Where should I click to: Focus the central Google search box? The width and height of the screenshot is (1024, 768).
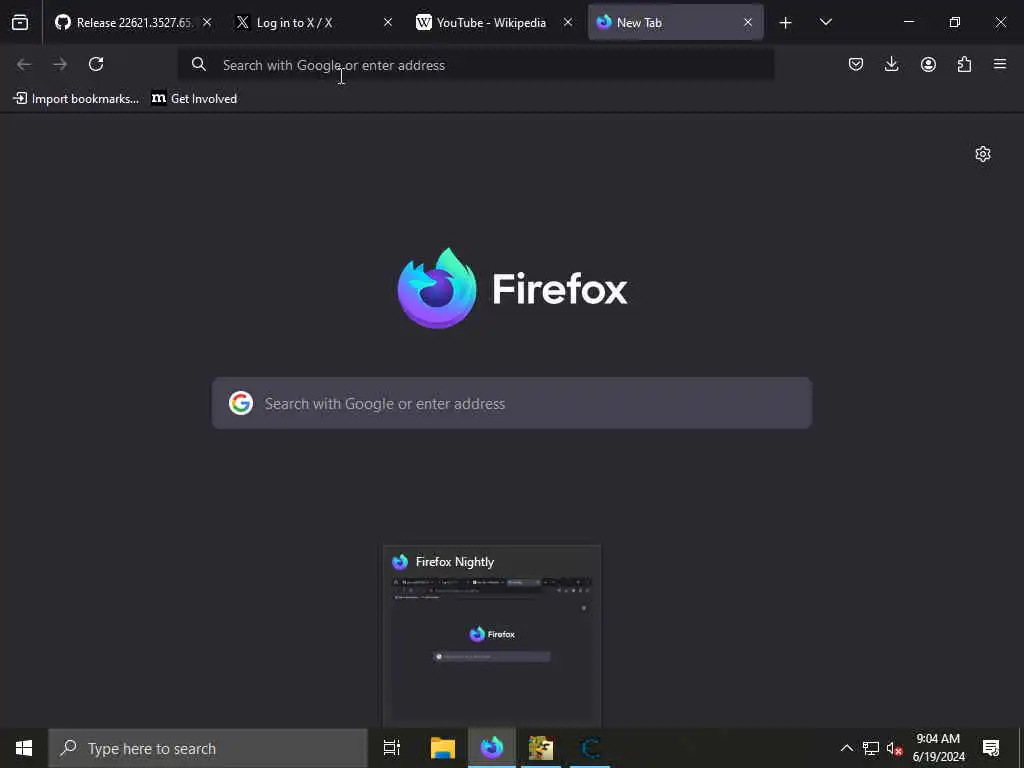tap(512, 403)
